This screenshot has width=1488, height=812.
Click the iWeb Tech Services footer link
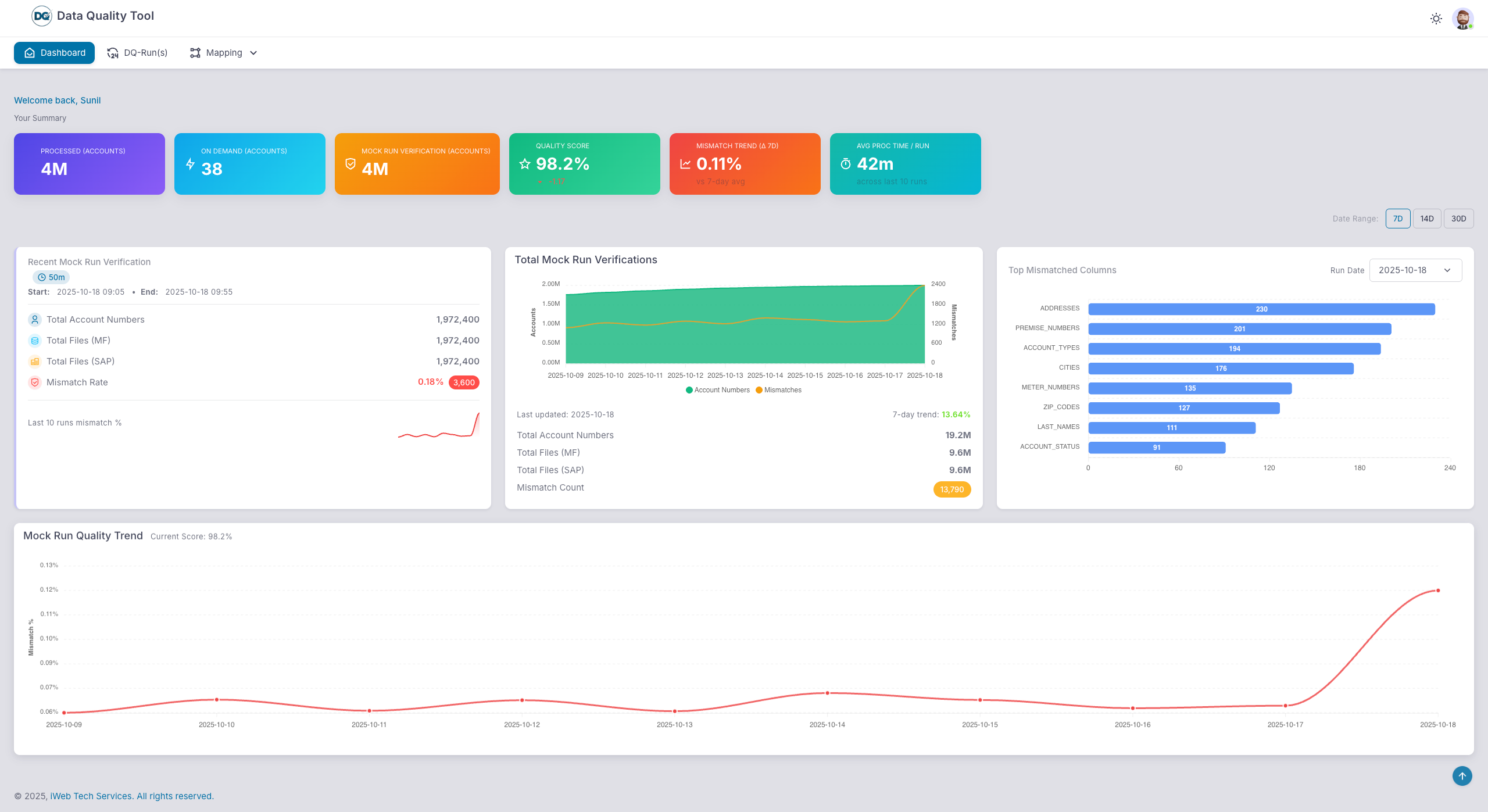(91, 796)
